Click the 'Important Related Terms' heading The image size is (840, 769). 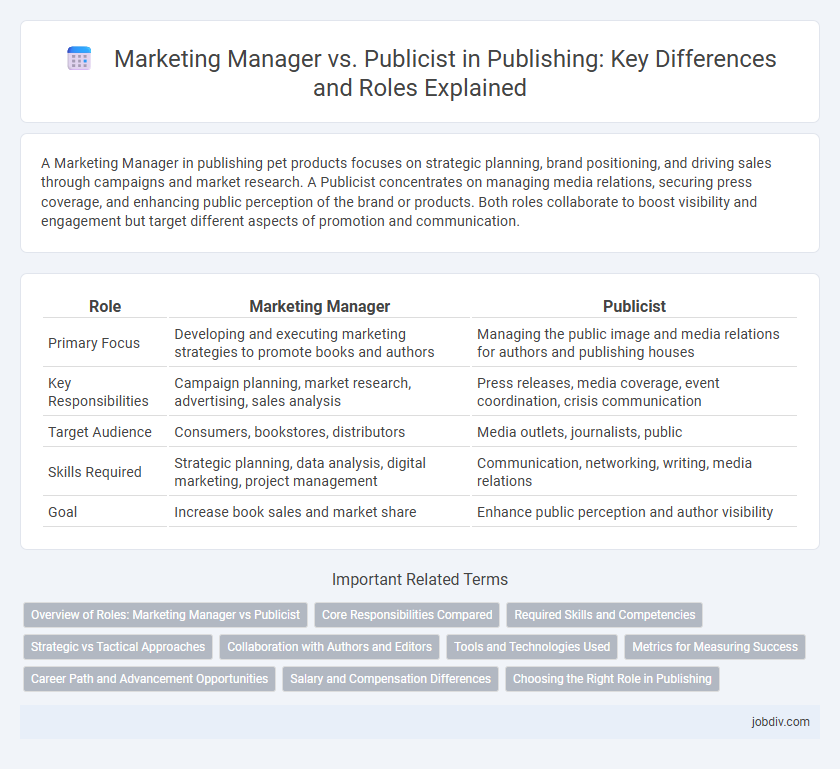[420, 579]
